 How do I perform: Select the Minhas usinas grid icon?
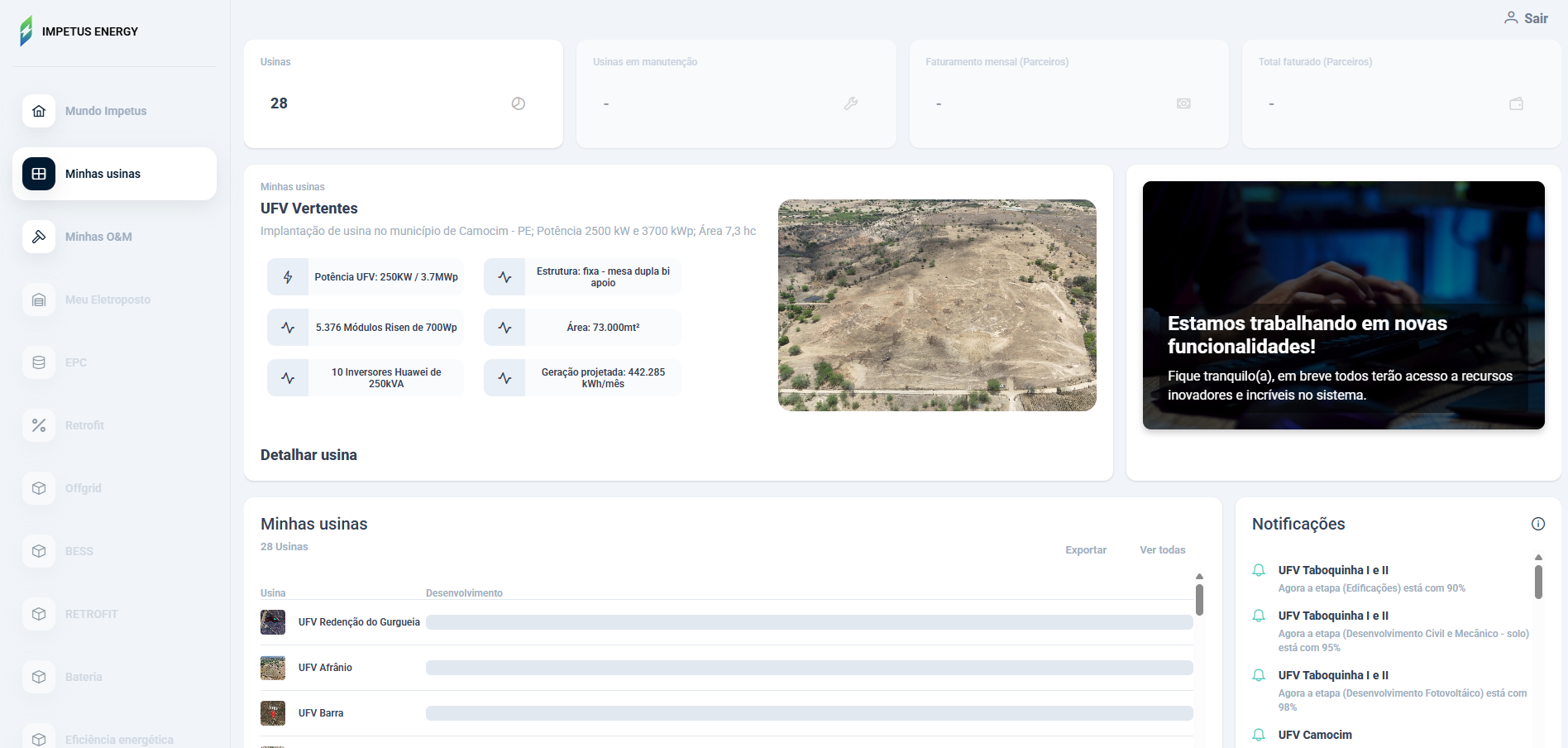tap(38, 174)
